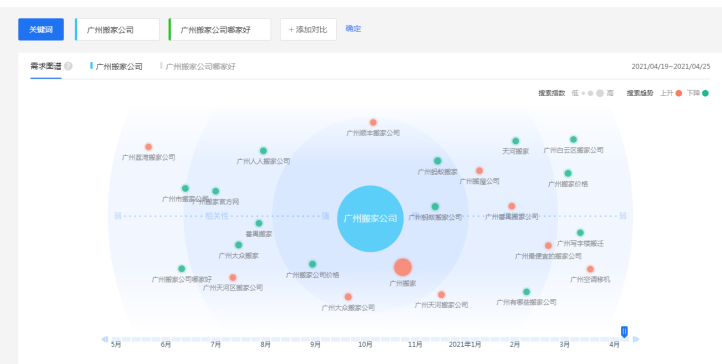722x364 pixels.
Task: Jump timeline to 4月
Action: coord(614,345)
